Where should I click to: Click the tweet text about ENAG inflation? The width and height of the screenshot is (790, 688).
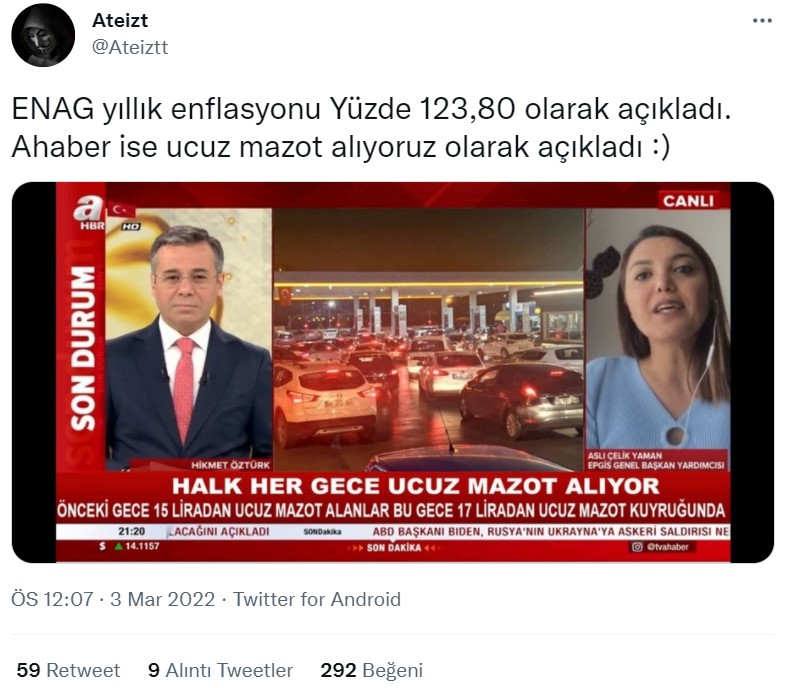[x=371, y=128]
